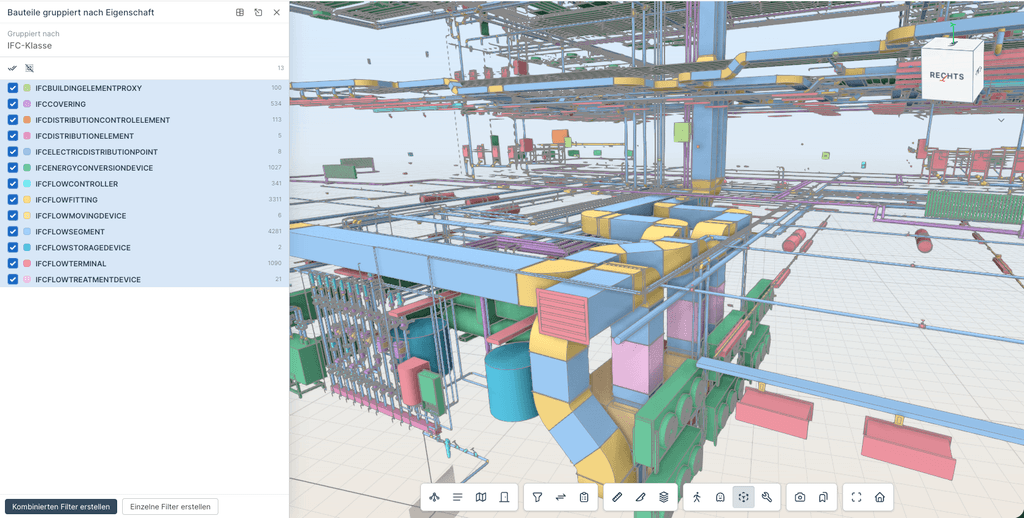Open the list lines toolbar icon
The width and height of the screenshot is (1024, 518).
[458, 497]
